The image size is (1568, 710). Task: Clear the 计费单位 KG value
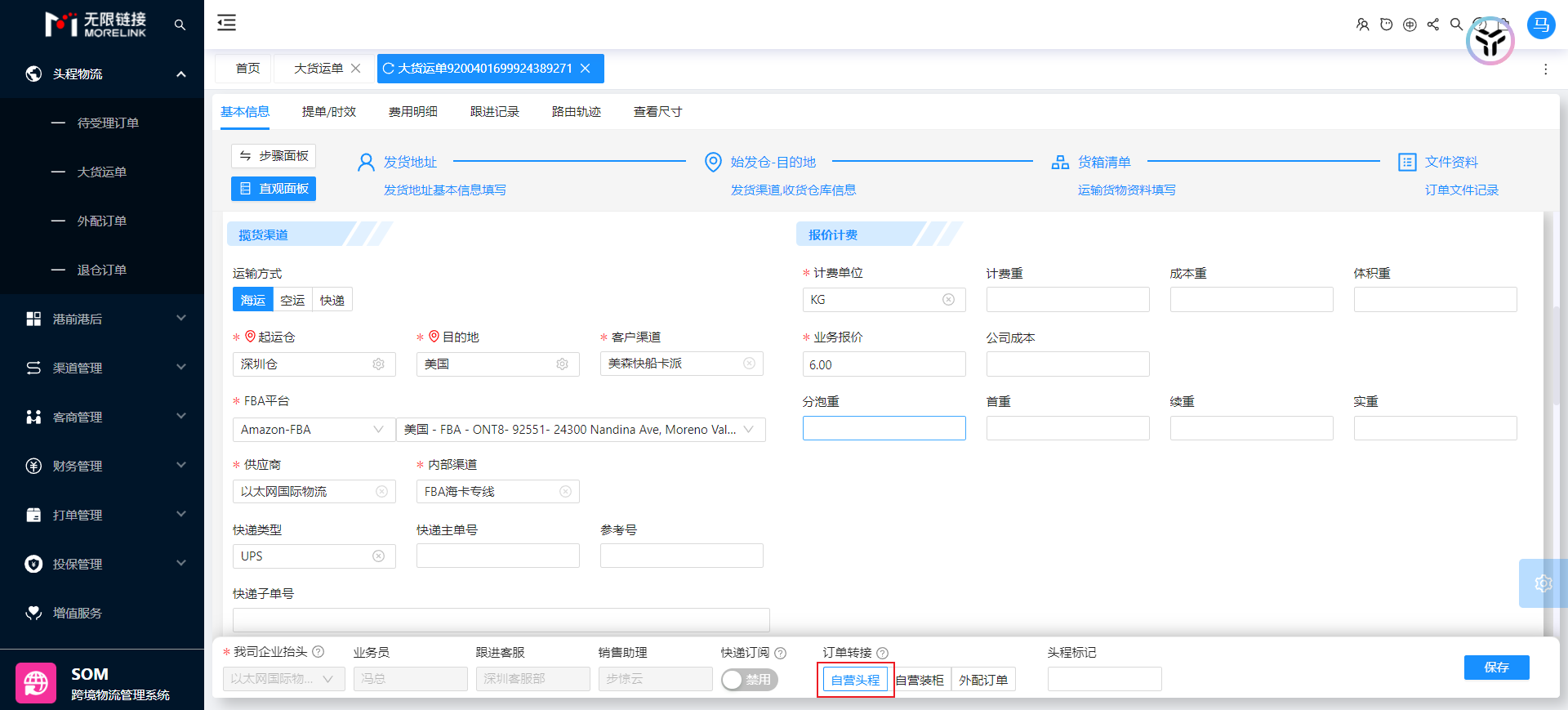coord(949,300)
